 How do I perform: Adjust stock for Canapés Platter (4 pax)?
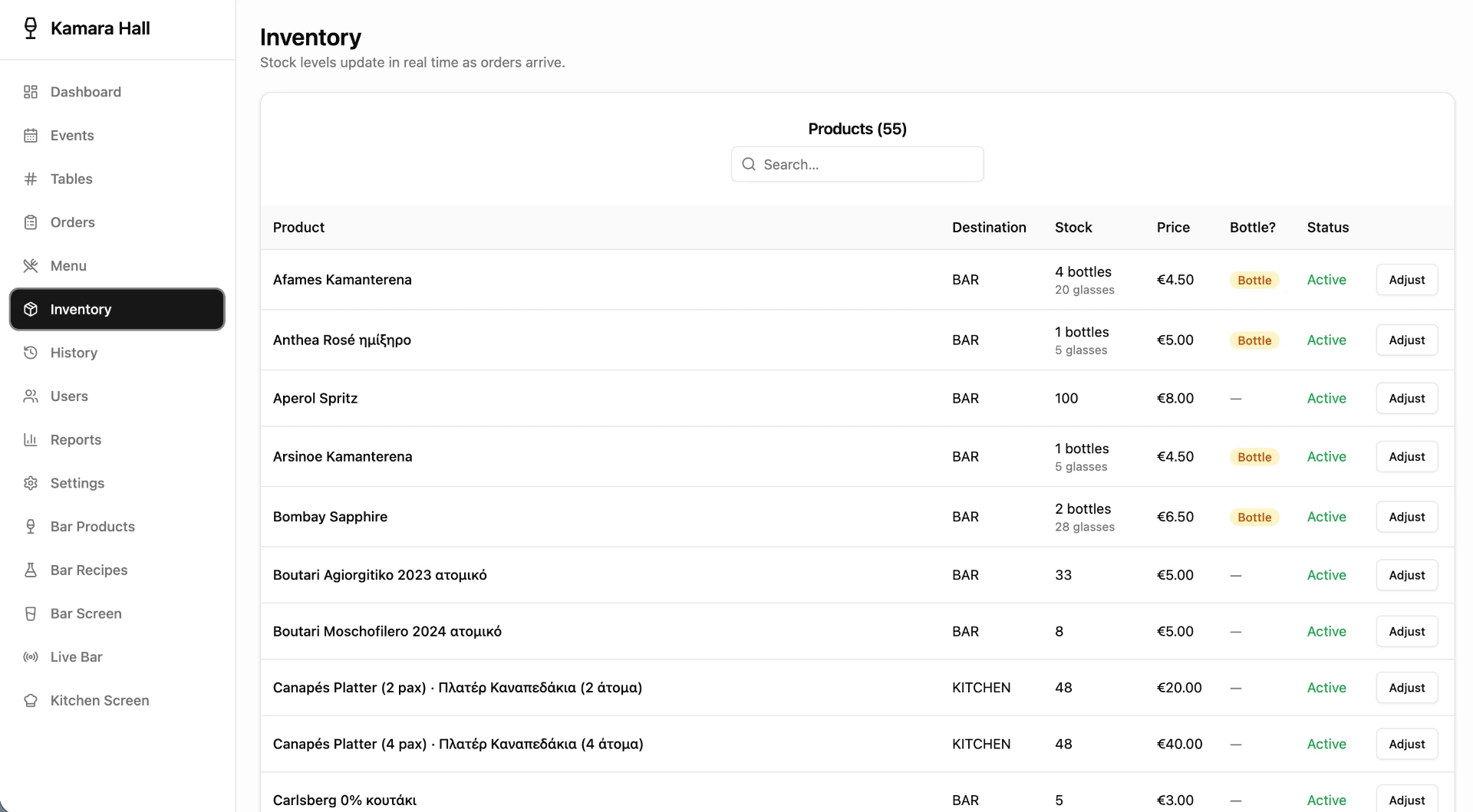click(x=1406, y=744)
